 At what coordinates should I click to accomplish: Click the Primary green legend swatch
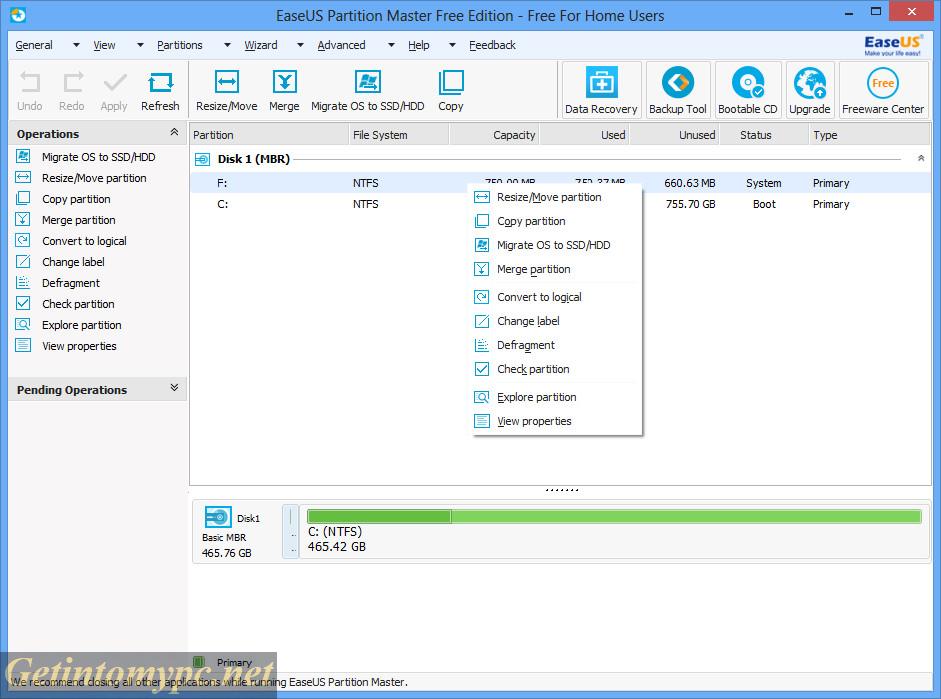(x=199, y=662)
